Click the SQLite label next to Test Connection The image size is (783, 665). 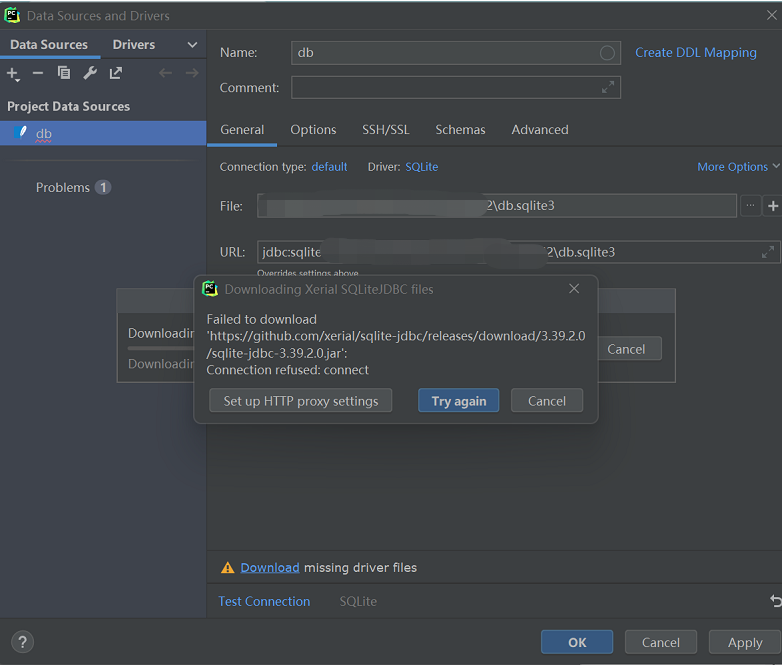[x=358, y=601]
